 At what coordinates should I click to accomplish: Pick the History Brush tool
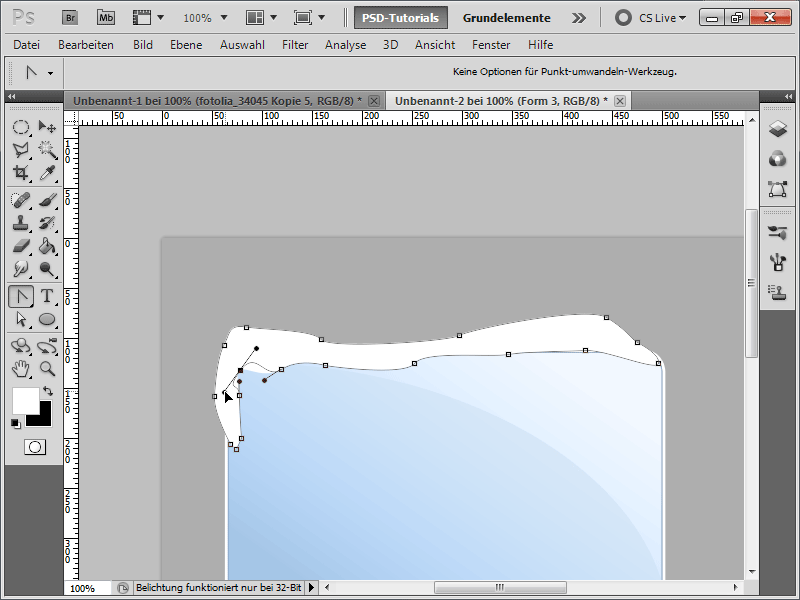coord(47,223)
